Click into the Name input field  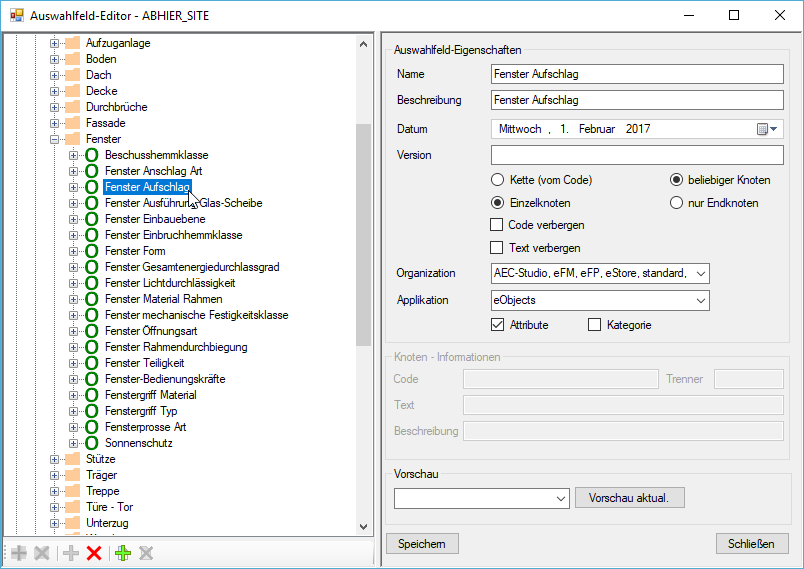pos(637,74)
